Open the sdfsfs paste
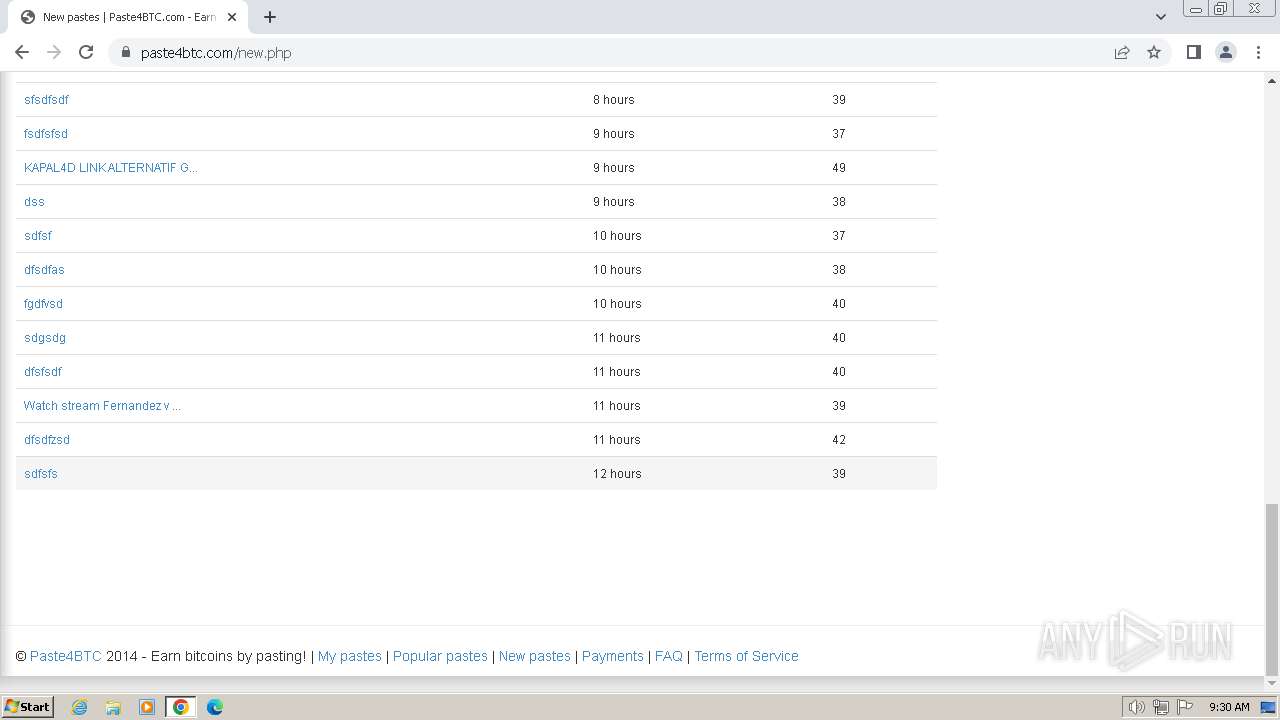Viewport: 1280px width, 720px height. coord(41,474)
